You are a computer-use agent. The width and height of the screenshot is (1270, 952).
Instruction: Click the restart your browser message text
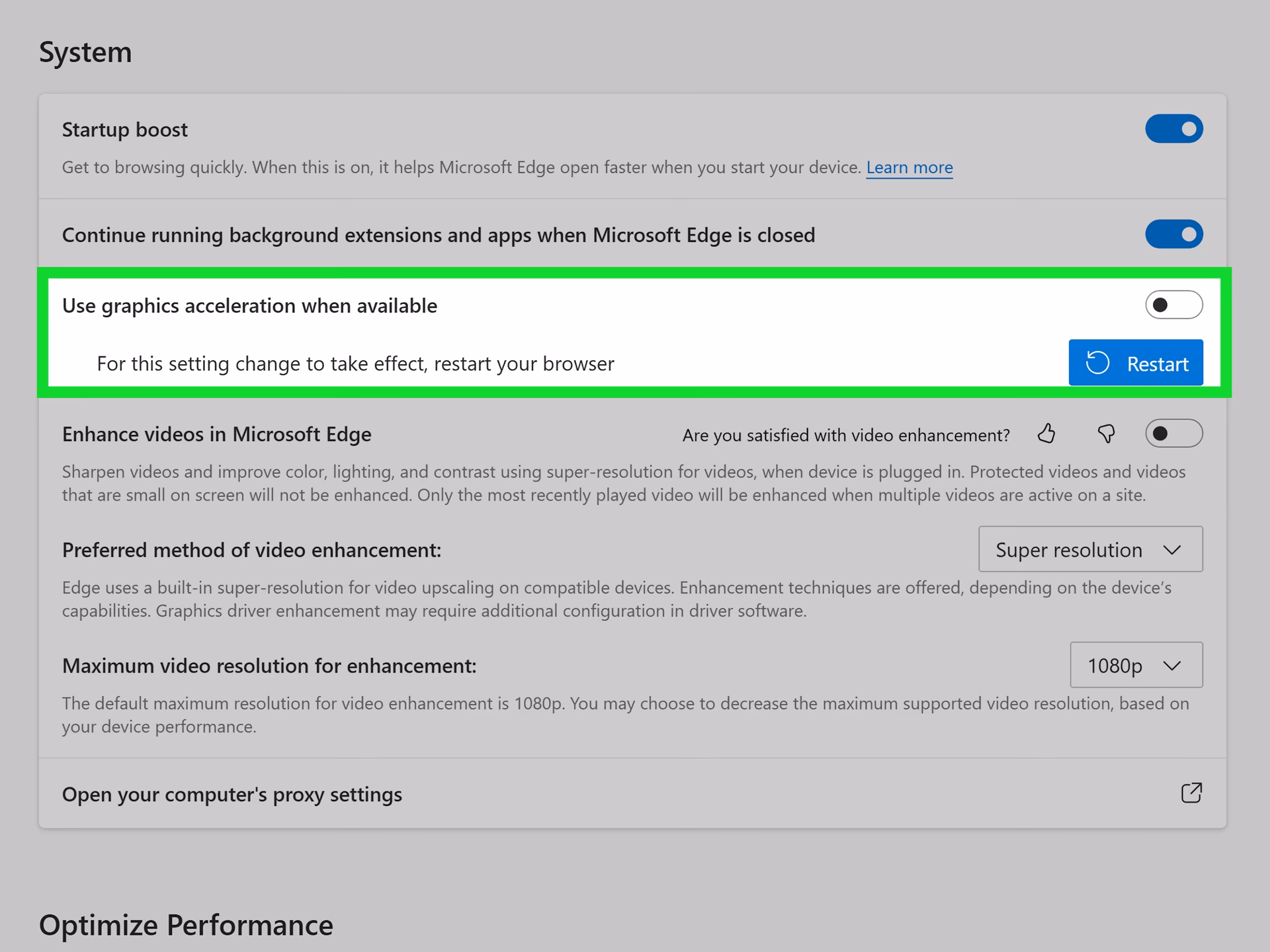pos(355,364)
